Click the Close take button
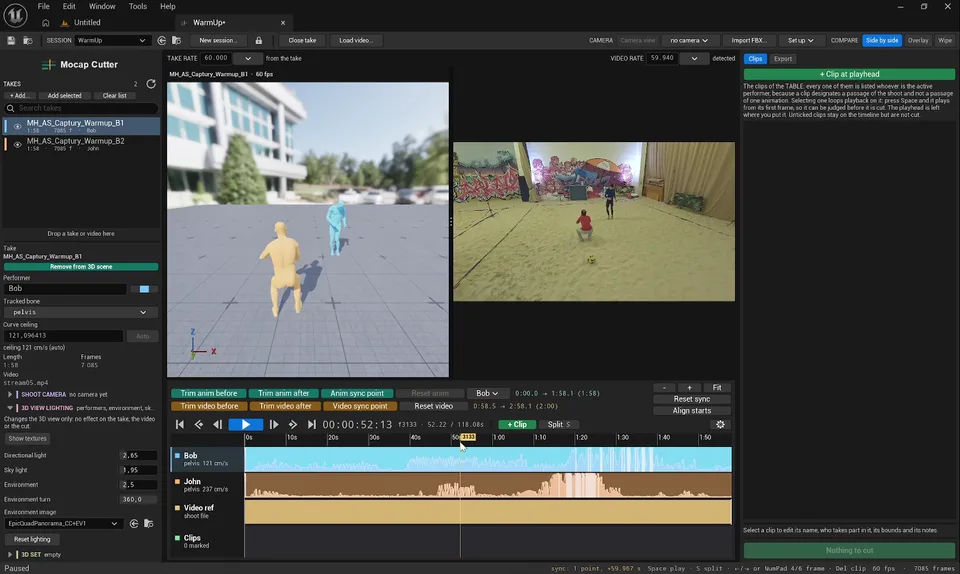Image resolution: width=960 pixels, height=574 pixels. click(x=302, y=40)
